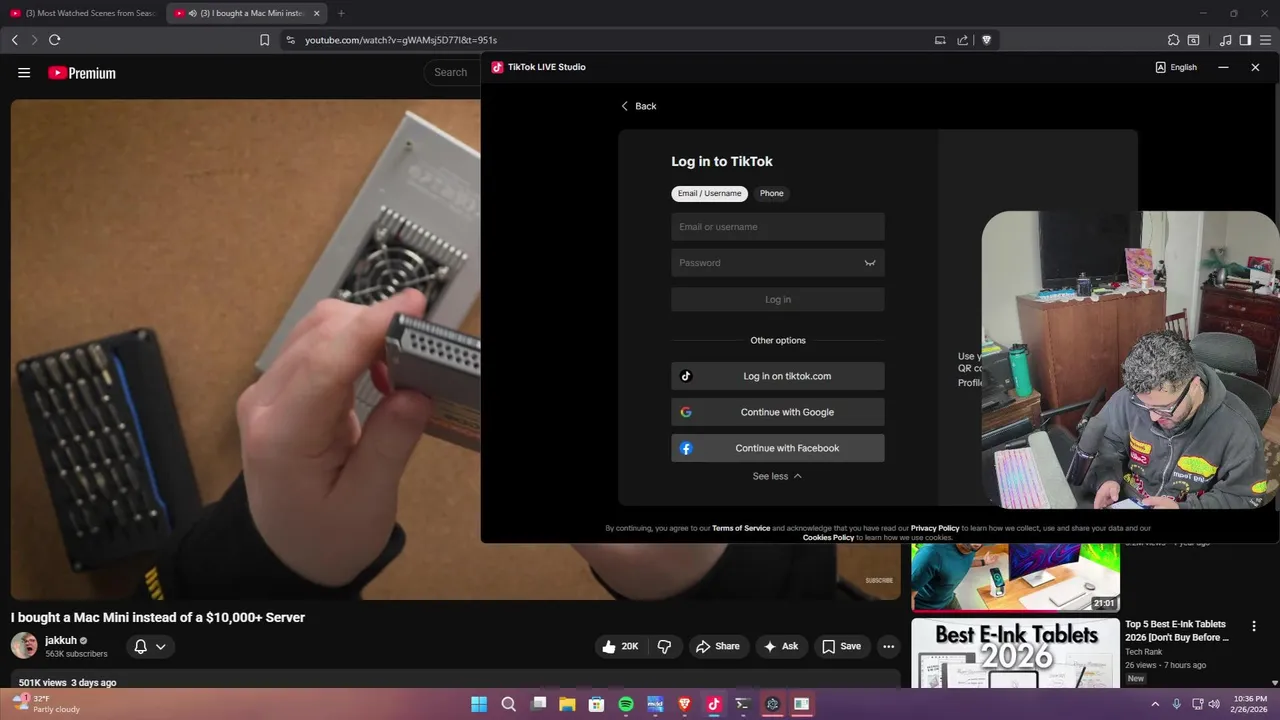1280x720 pixels.
Task: Open options for Top 5 Best E-Ink Tablets video
Action: click(x=1254, y=626)
